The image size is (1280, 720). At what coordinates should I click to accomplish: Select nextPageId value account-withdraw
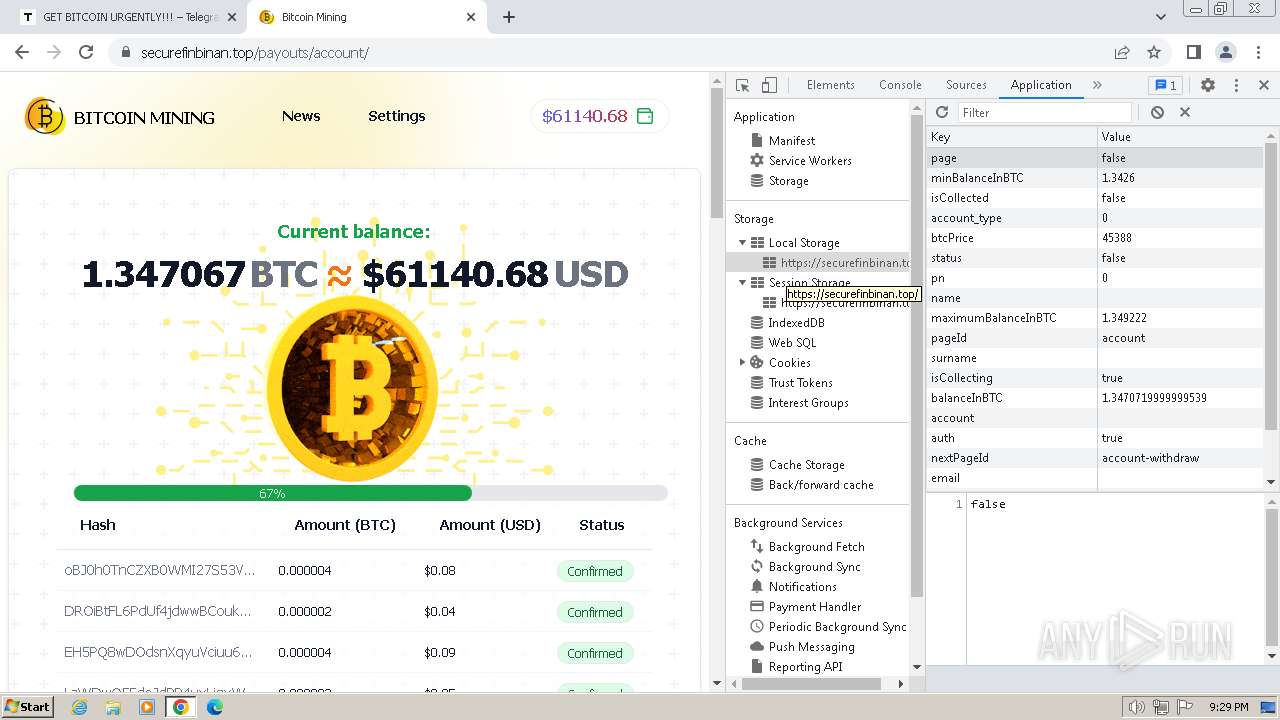coord(1150,458)
